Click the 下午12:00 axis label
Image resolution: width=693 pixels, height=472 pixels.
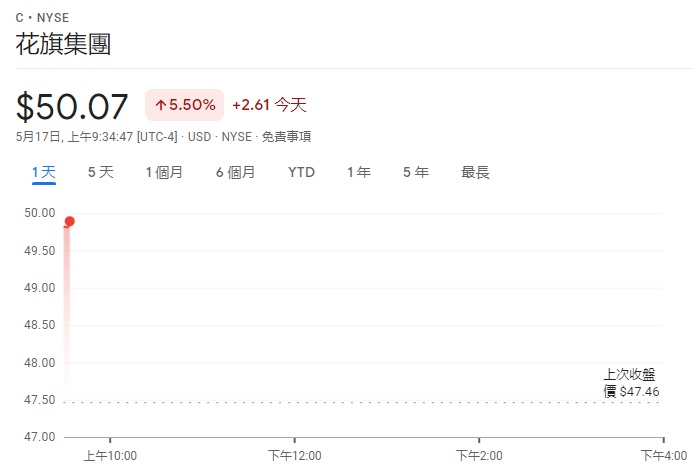coord(295,456)
